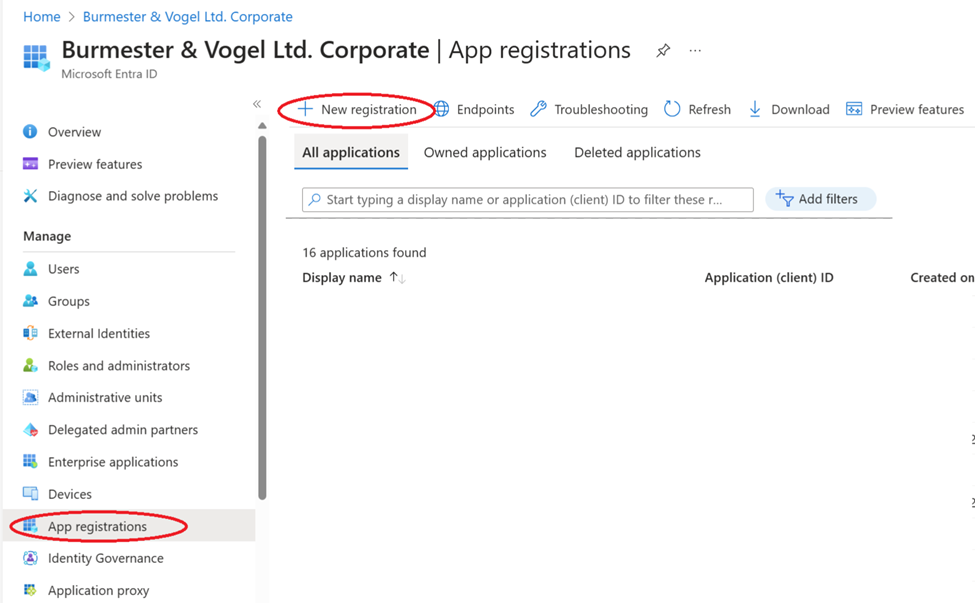This screenshot has width=975, height=603.
Task: Click the Roles and administrators icon
Action: pos(30,366)
